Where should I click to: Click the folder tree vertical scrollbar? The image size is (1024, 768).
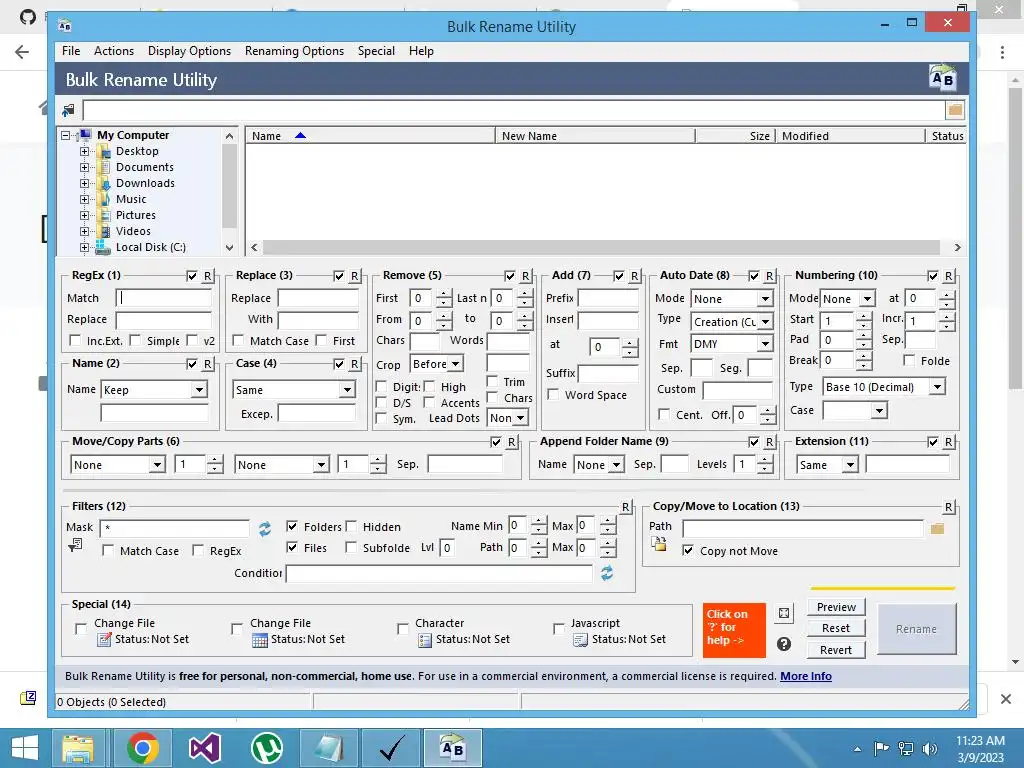(x=229, y=187)
